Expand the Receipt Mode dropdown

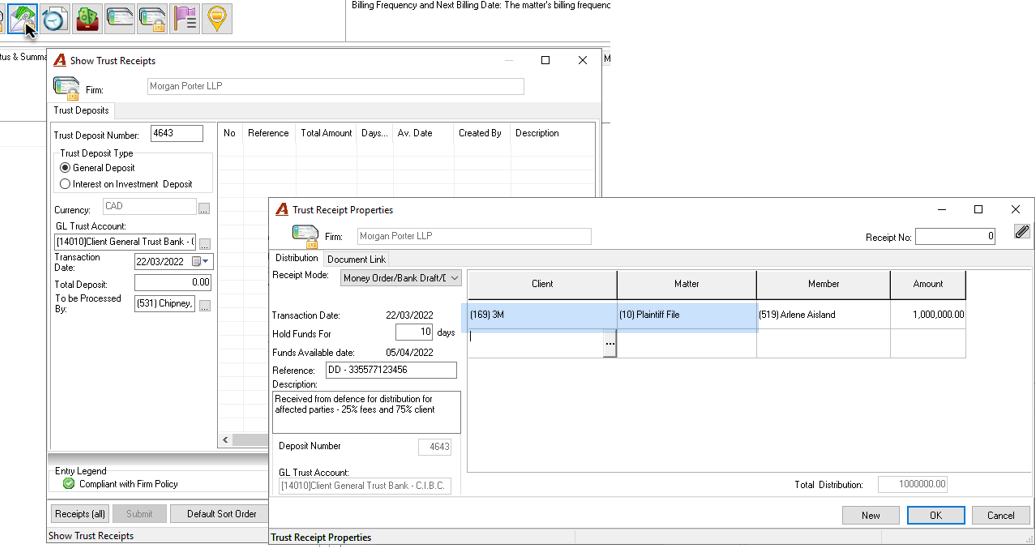tap(454, 278)
